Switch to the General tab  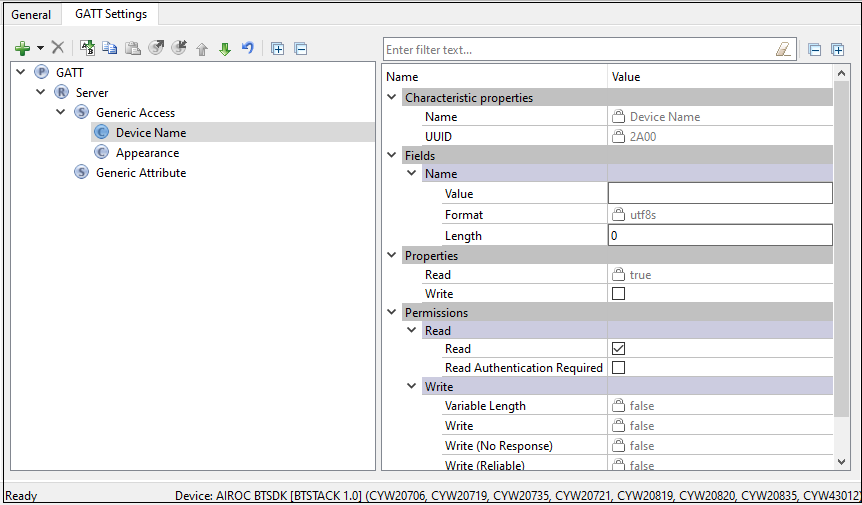tap(31, 14)
